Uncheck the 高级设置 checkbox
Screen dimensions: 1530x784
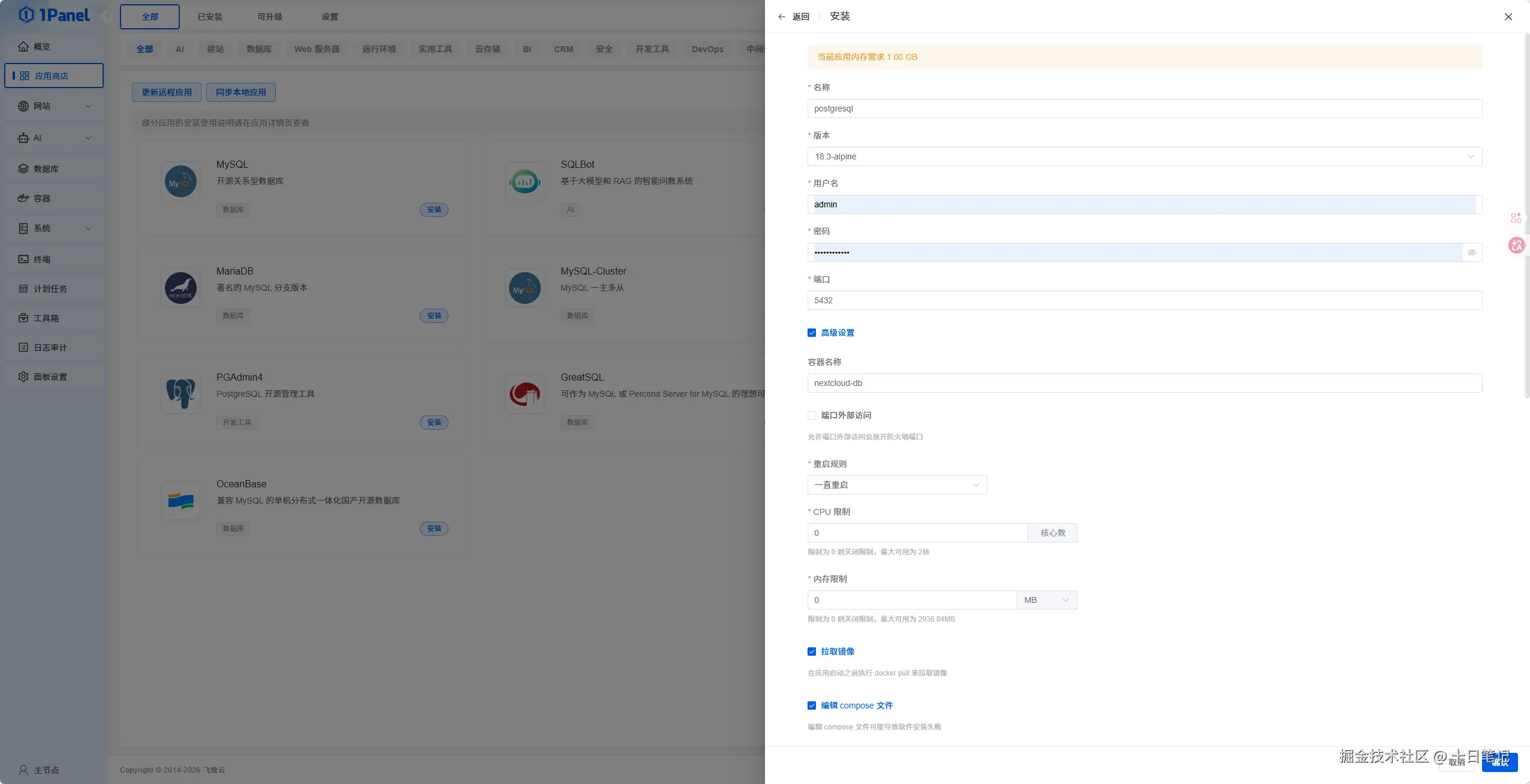[x=812, y=333]
